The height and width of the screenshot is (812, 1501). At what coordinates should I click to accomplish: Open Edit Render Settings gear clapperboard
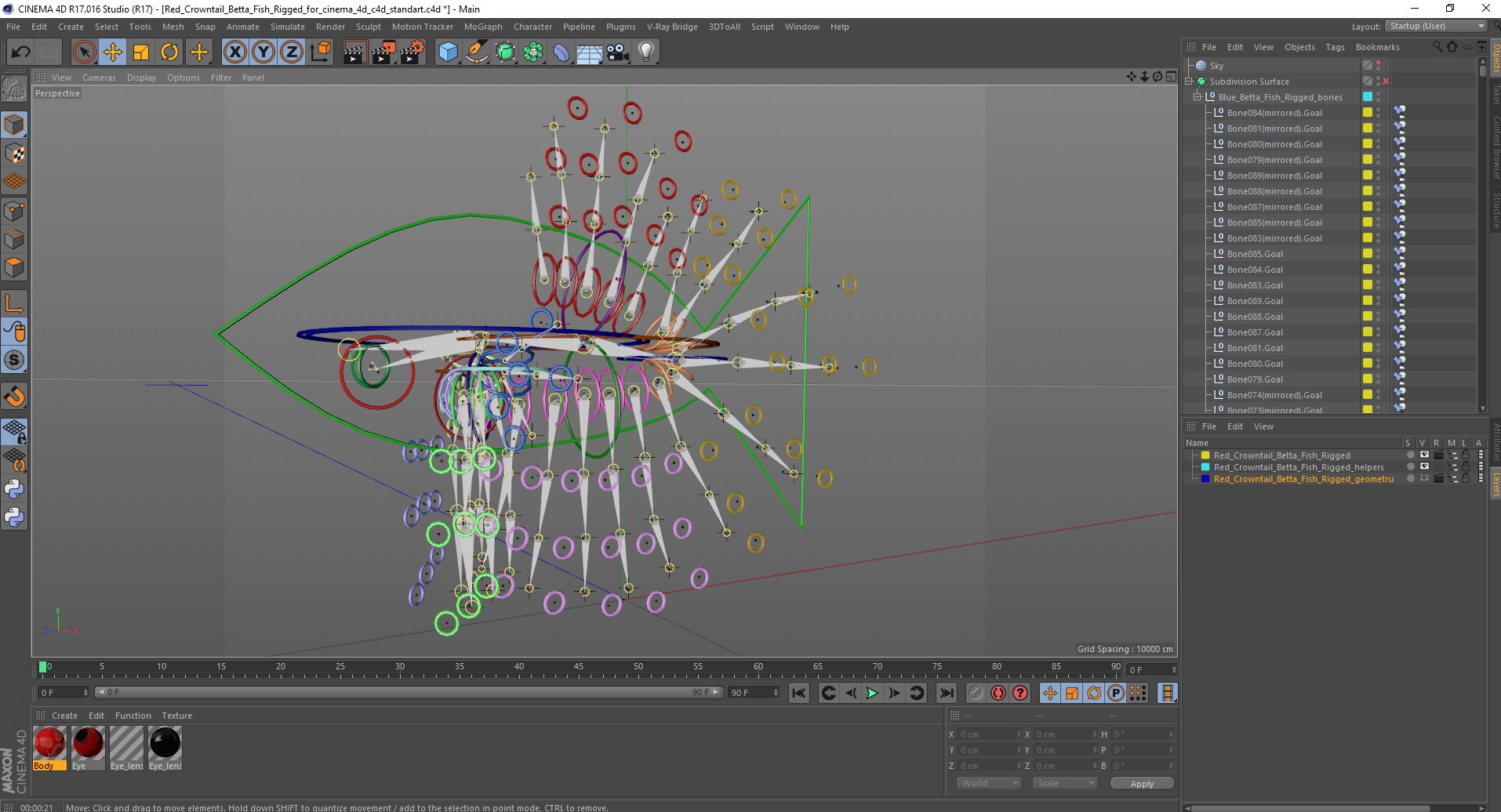click(x=413, y=53)
